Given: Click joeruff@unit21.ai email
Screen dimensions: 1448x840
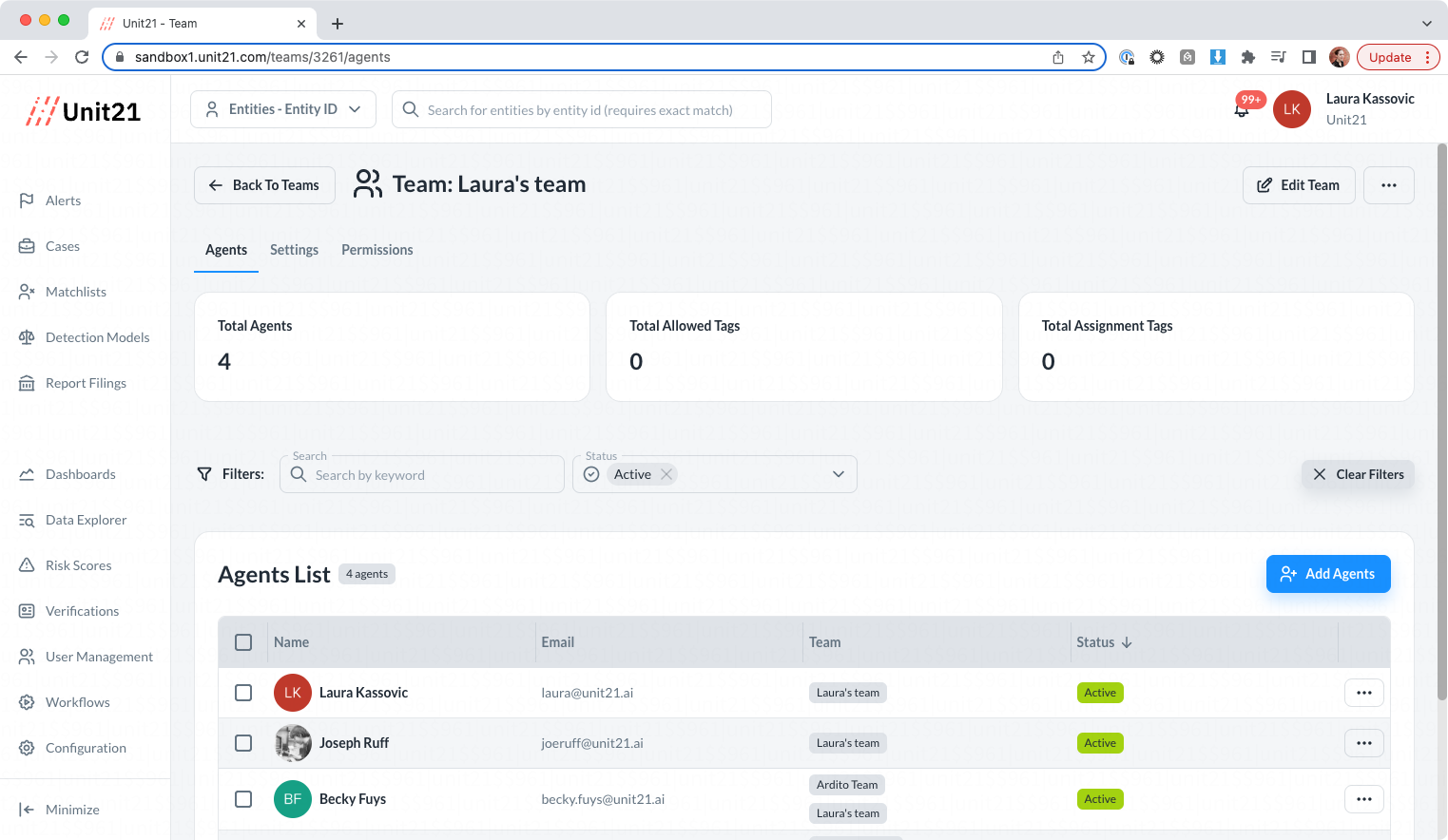Looking at the screenshot, I should pos(592,743).
